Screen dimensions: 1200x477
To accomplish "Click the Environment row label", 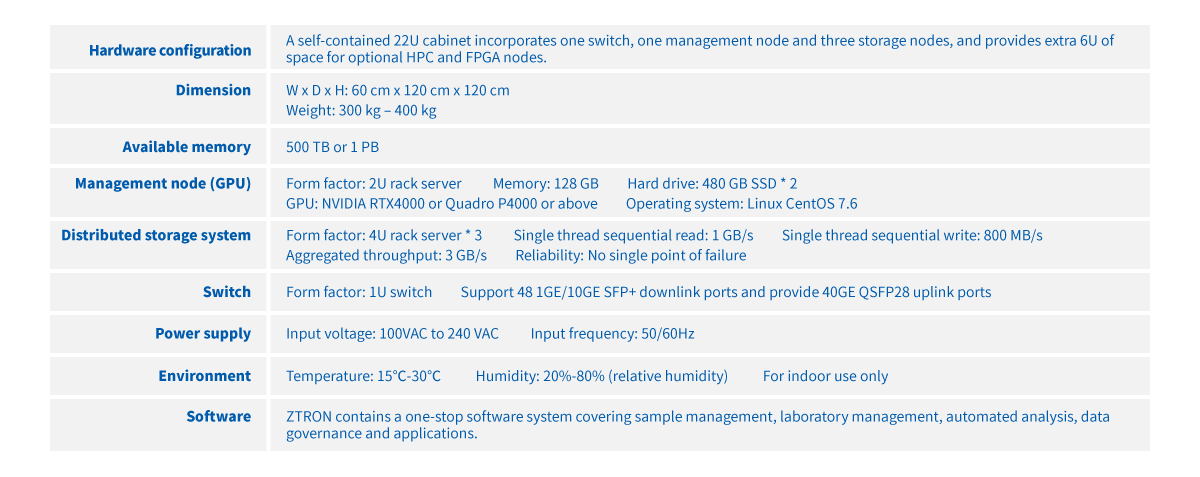I will (x=204, y=376).
